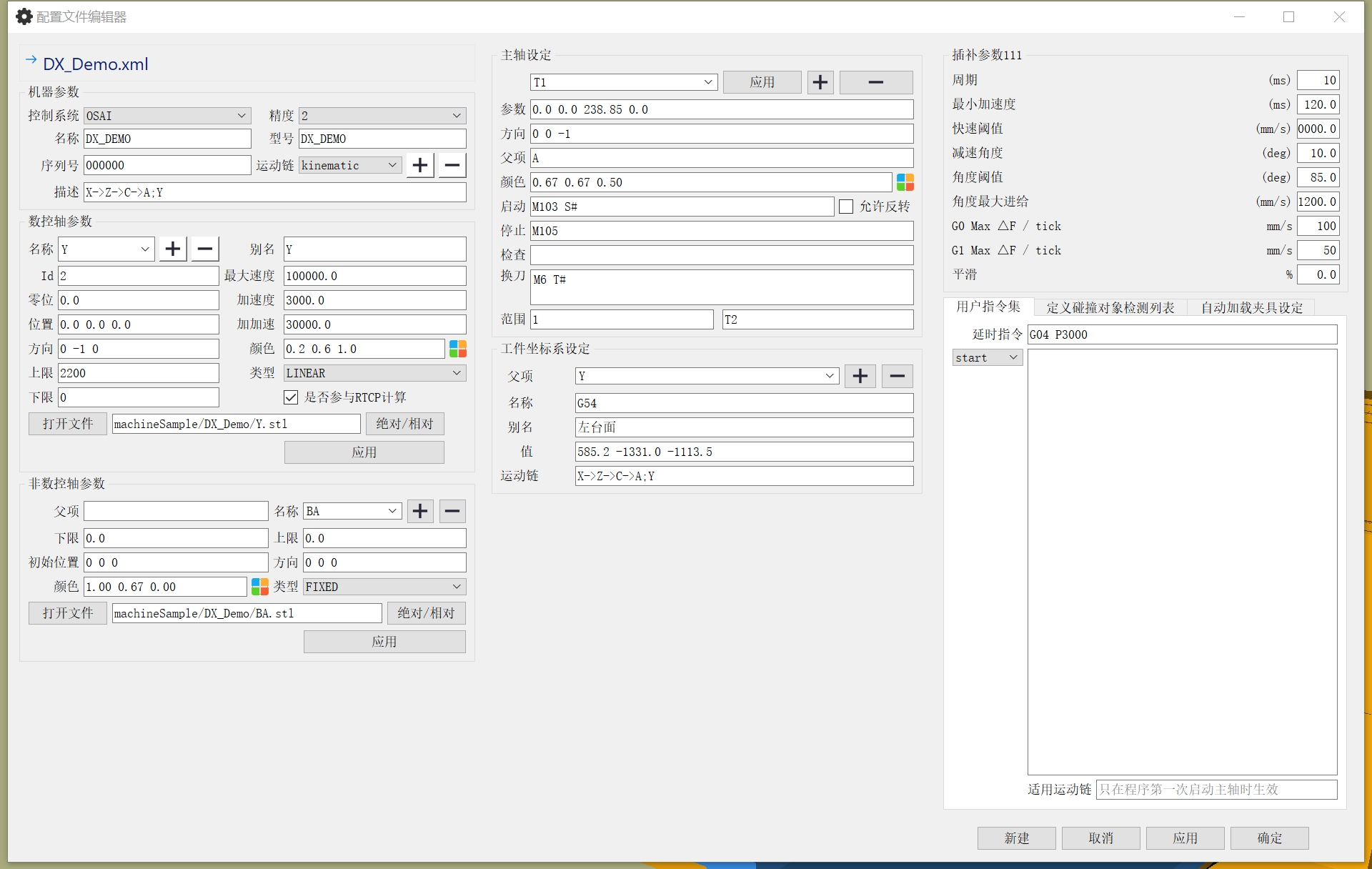Image resolution: width=1372 pixels, height=869 pixels.
Task: Click the 上限 field showing 2200
Action: click(x=139, y=373)
